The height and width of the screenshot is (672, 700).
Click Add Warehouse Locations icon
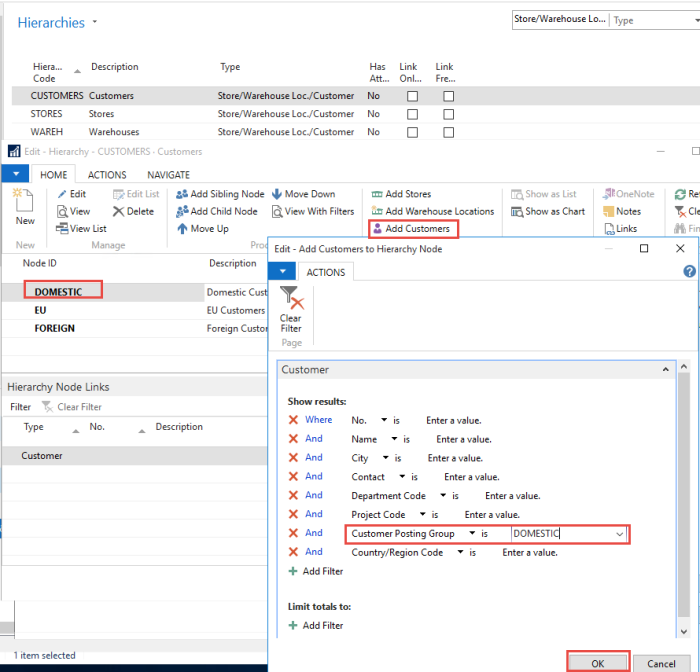coord(377,211)
